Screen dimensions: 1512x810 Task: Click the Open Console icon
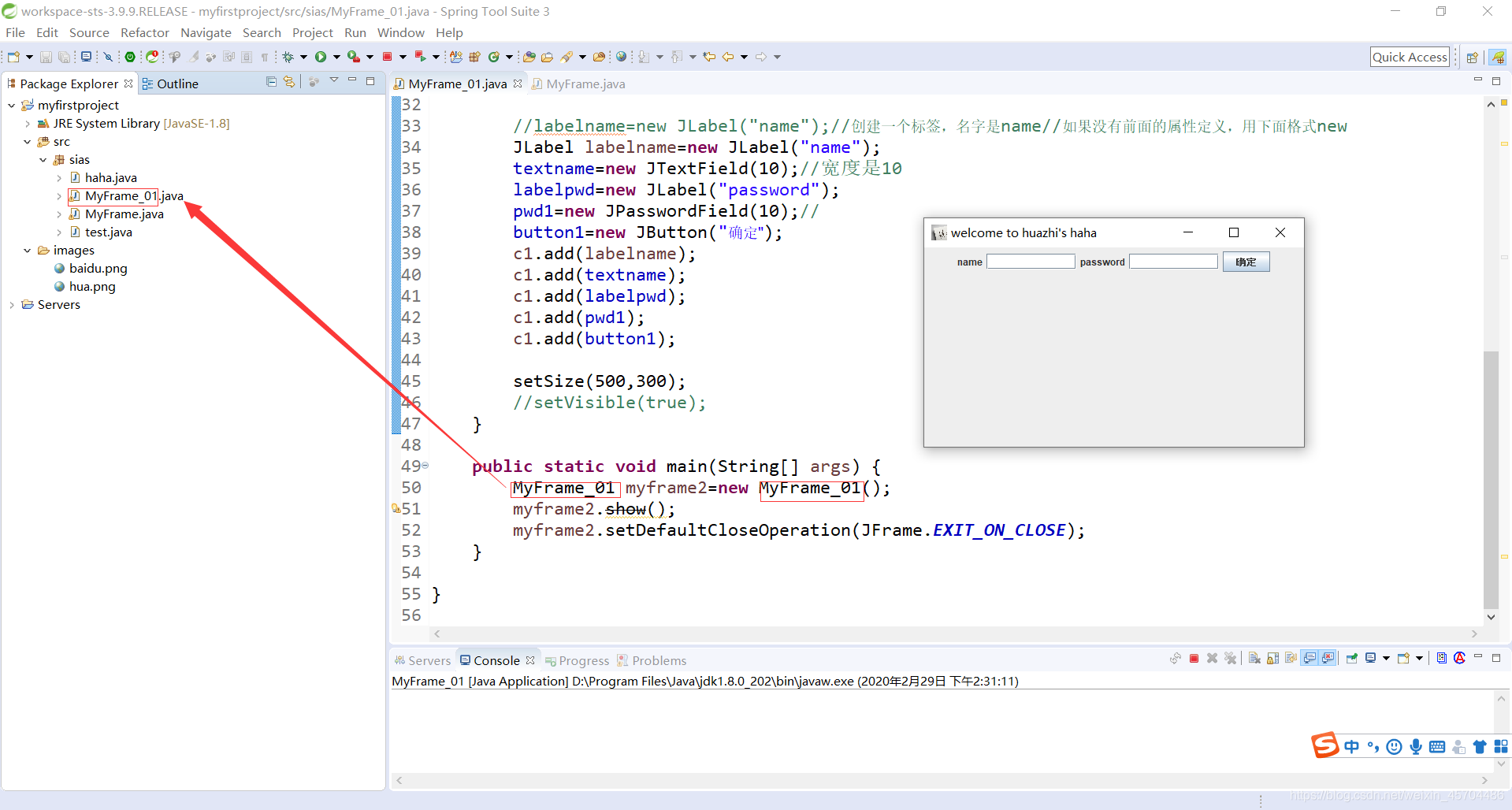(x=1403, y=659)
